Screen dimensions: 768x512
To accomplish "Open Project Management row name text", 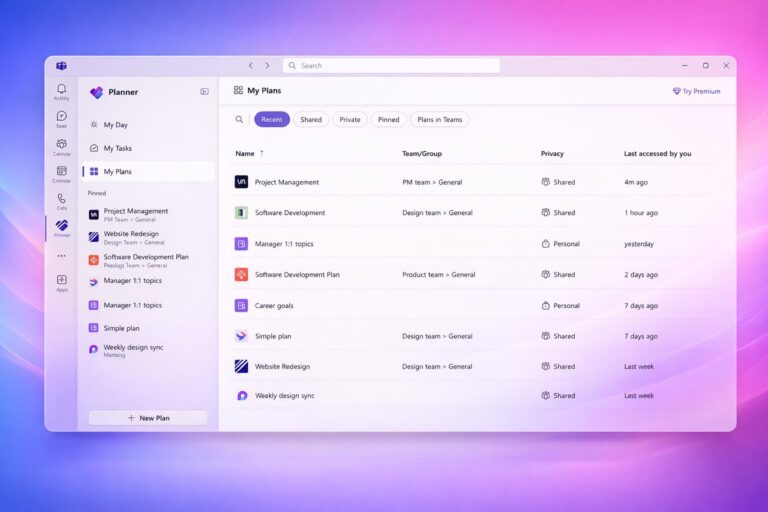I will (x=287, y=182).
